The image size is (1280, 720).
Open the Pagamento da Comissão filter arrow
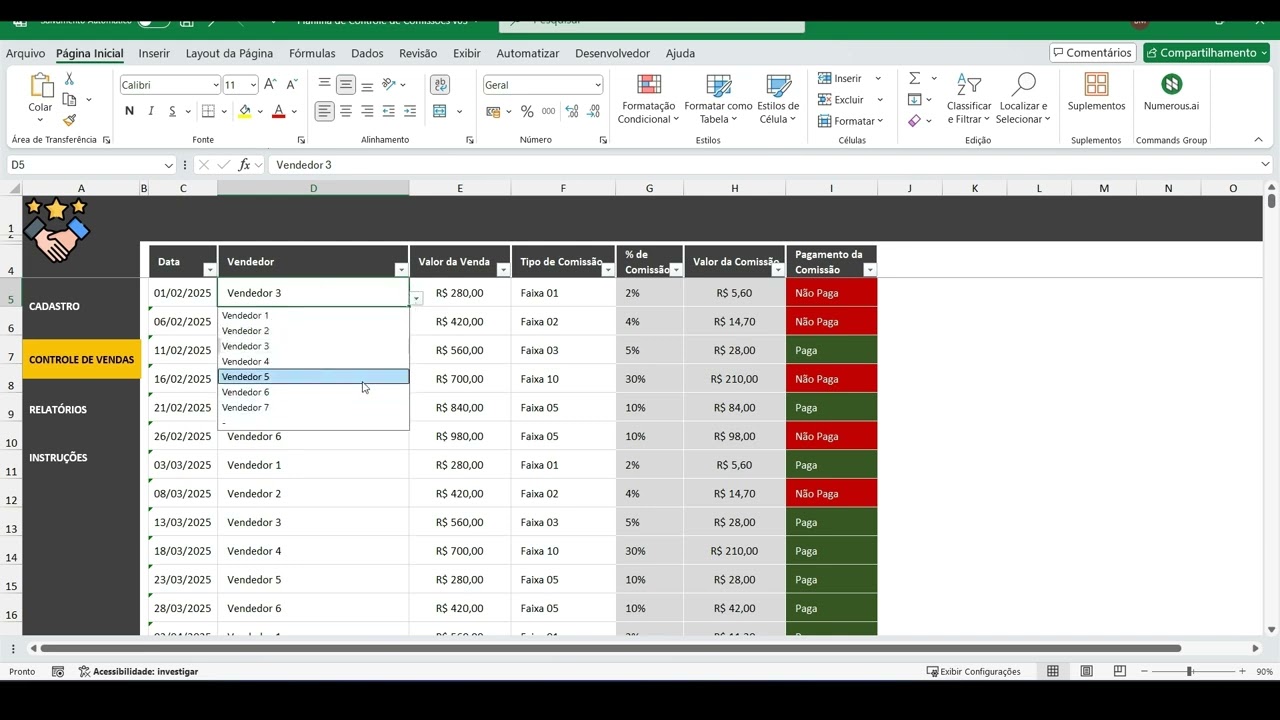pos(869,270)
